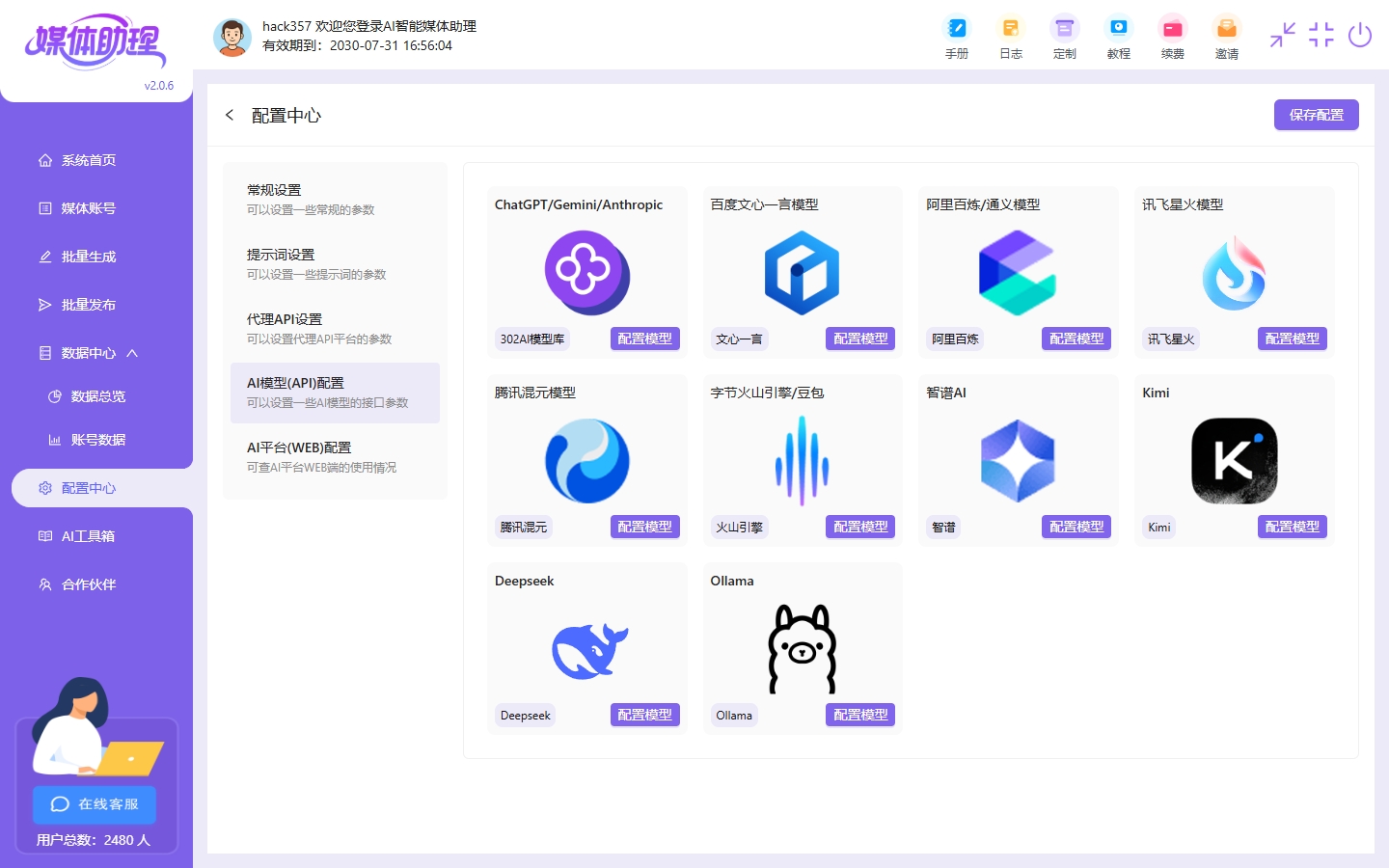This screenshot has width=1389, height=868.
Task: Click the Ollama llama logo
Action: coord(802,648)
